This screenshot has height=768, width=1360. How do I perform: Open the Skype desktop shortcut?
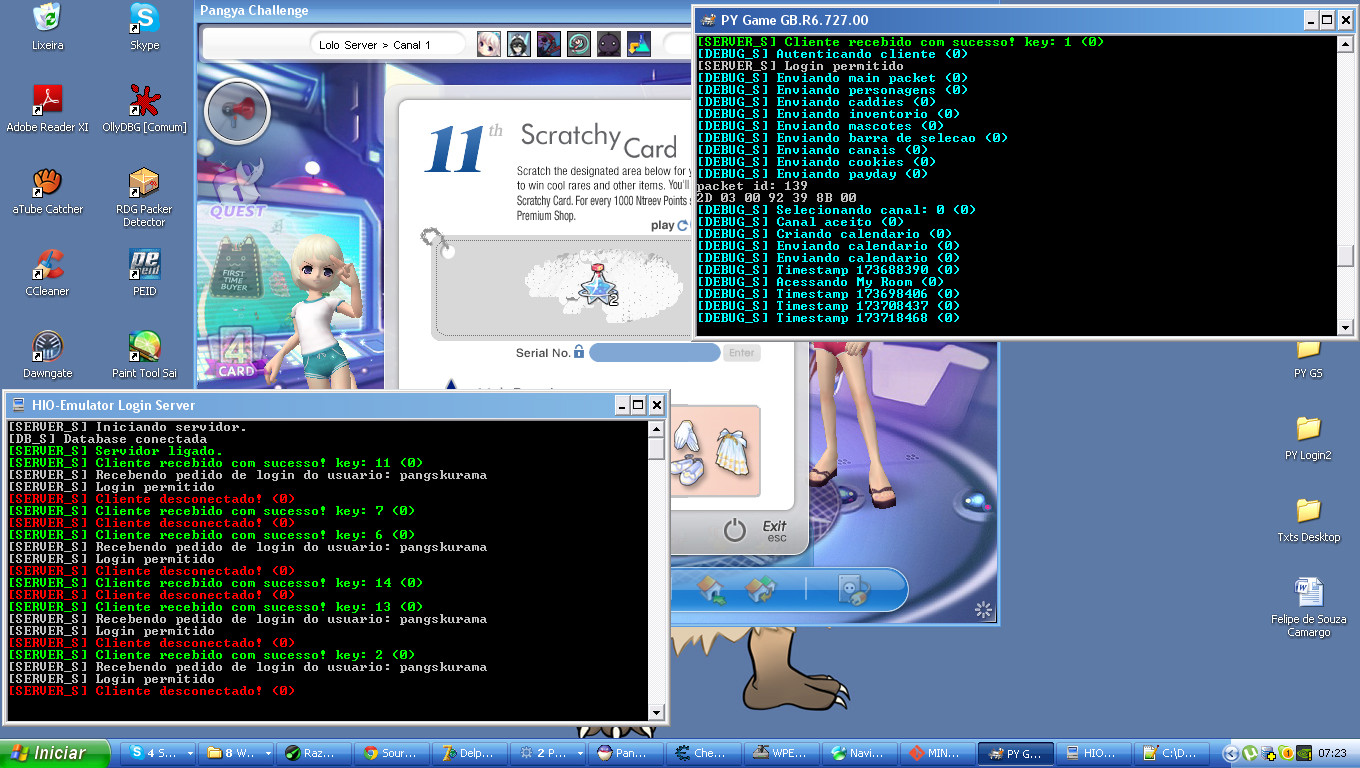(145, 26)
